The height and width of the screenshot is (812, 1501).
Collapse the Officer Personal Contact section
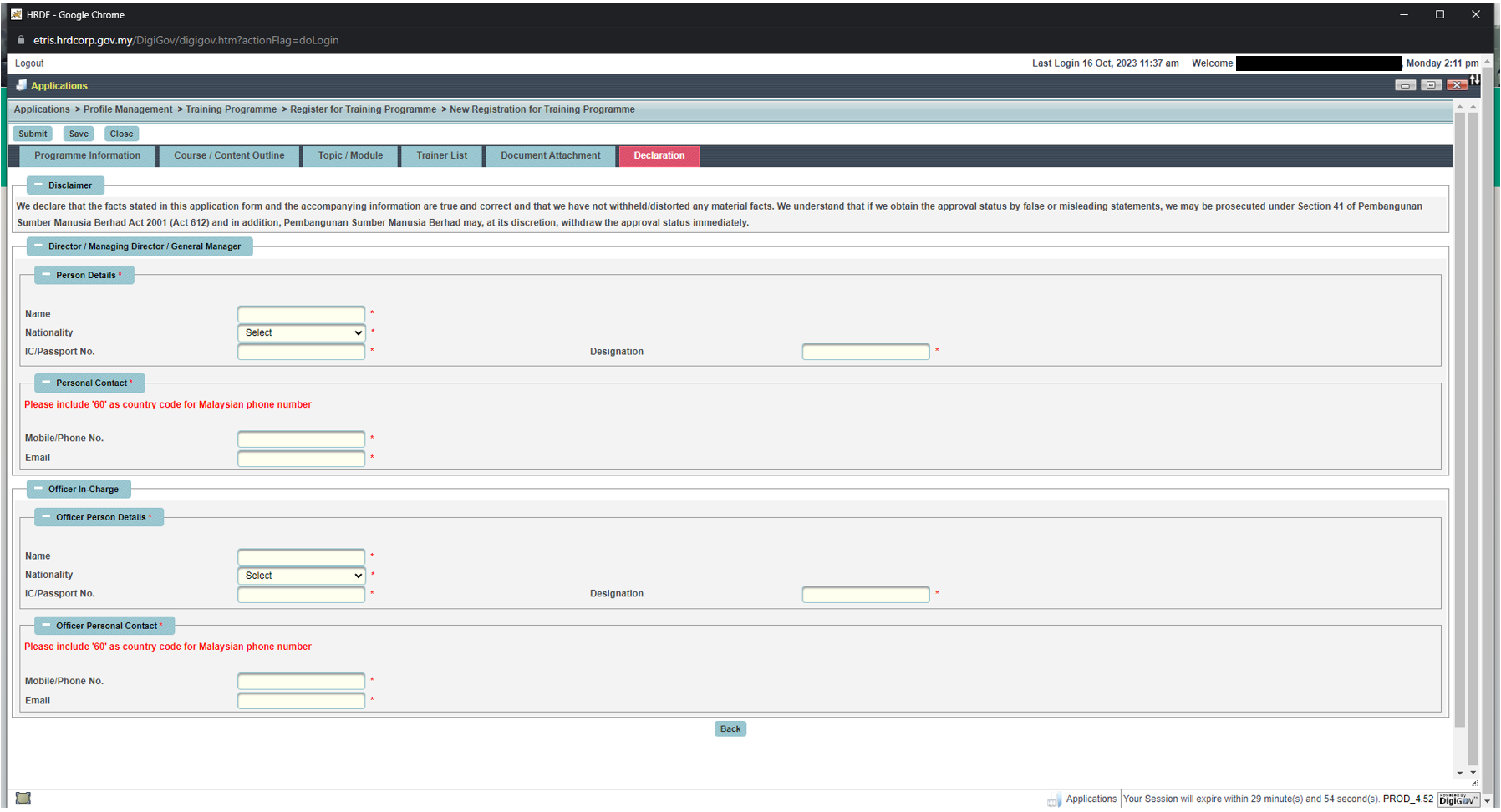(x=46, y=626)
